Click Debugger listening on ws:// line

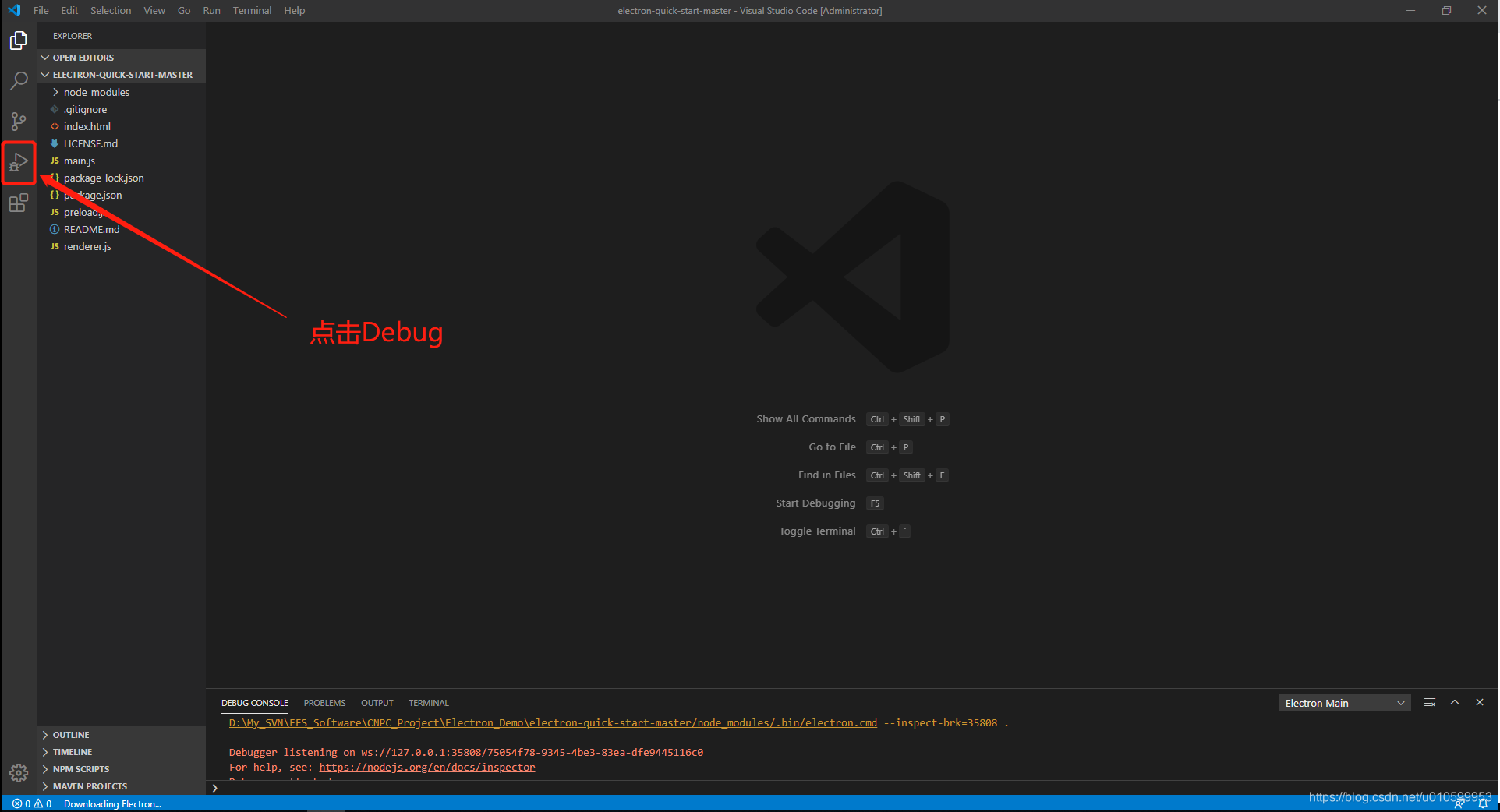click(466, 752)
